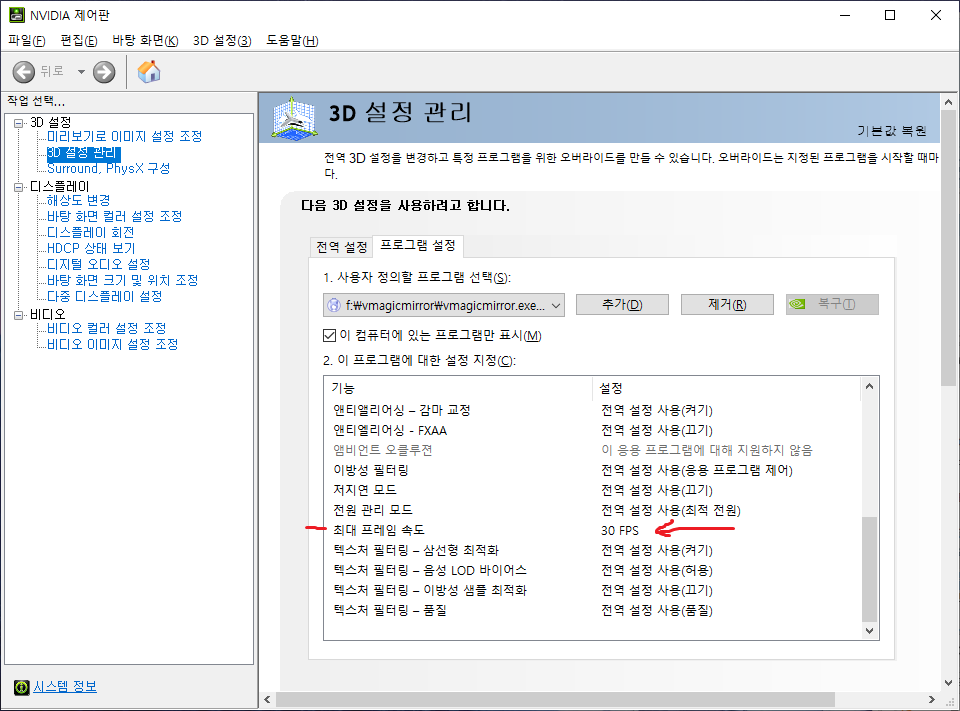Image resolution: width=960 pixels, height=711 pixels.
Task: Open the 파일(F) menu
Action: coord(27,40)
